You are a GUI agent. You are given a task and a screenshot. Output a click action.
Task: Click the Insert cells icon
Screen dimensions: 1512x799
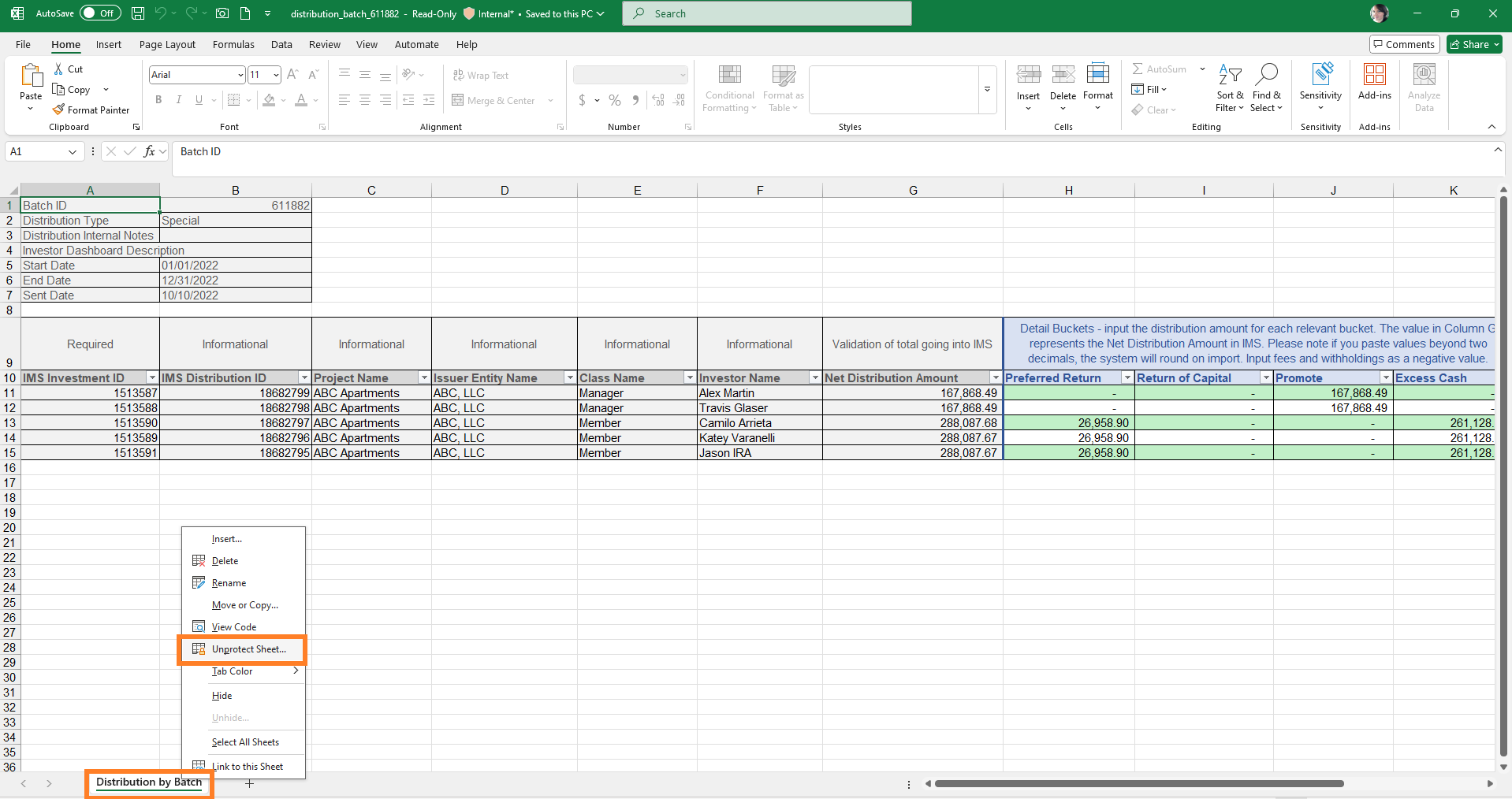pyautogui.click(x=1028, y=75)
